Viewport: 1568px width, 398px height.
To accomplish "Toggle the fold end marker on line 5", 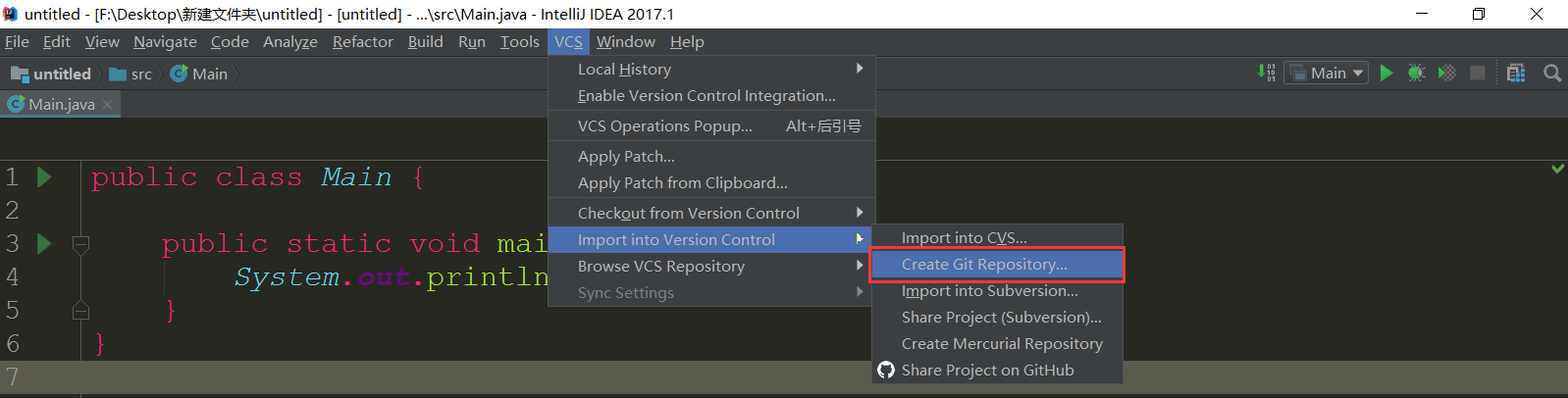I will click(81, 311).
